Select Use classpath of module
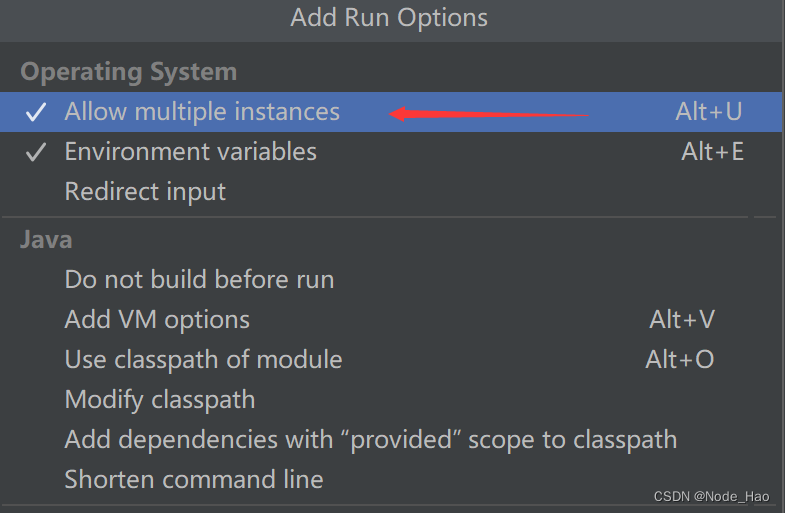The image size is (785, 513). pyautogui.click(x=203, y=360)
